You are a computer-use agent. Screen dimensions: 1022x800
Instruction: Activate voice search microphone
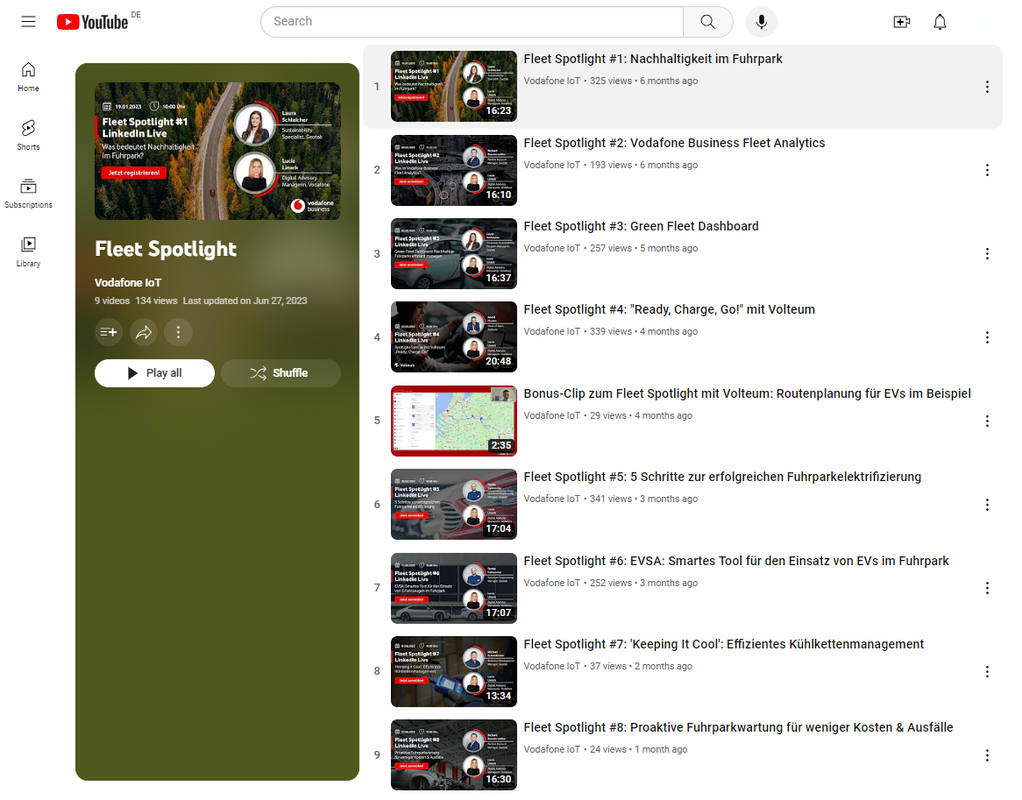coord(761,22)
